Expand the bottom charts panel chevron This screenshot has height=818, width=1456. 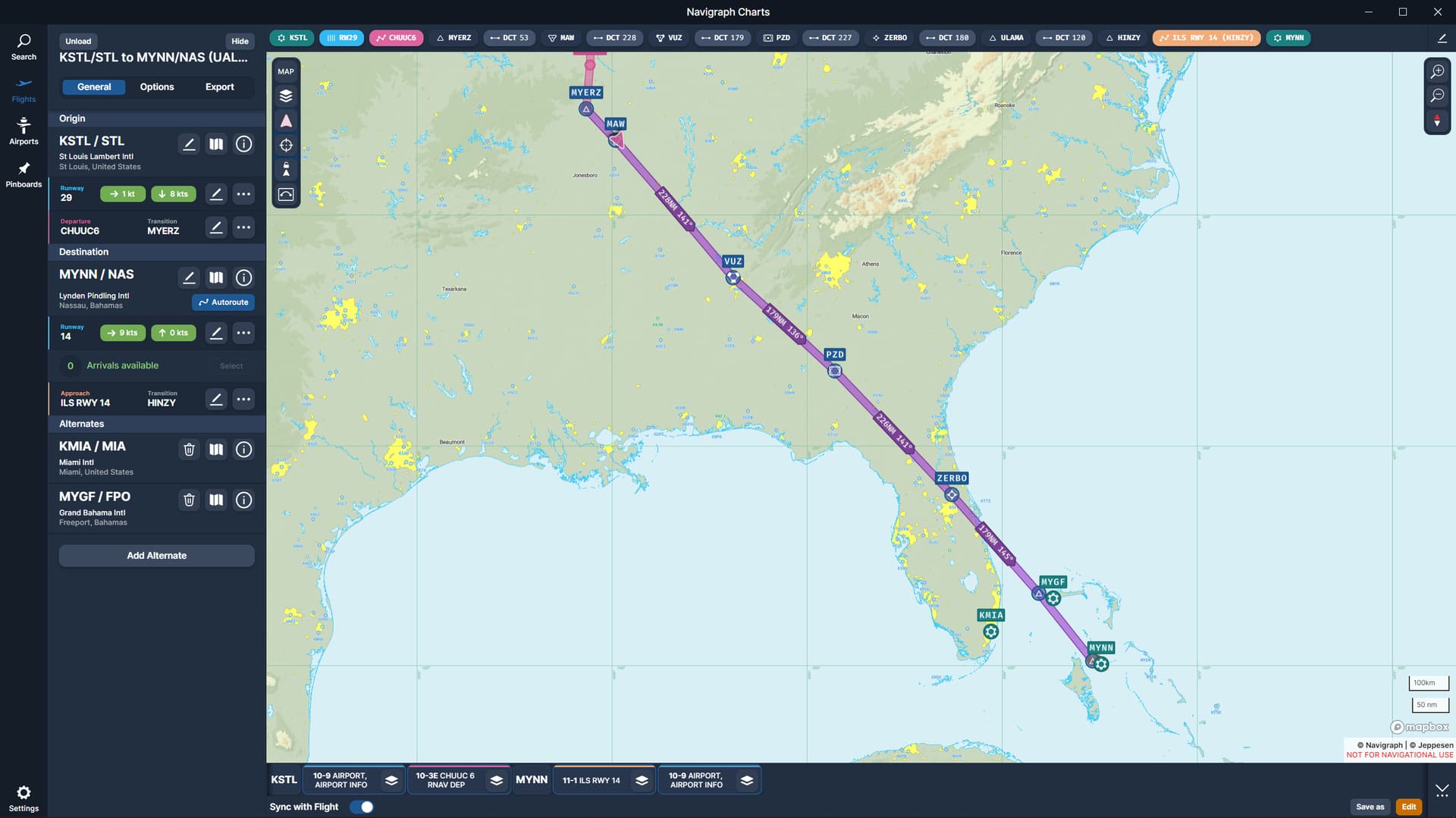1442,790
